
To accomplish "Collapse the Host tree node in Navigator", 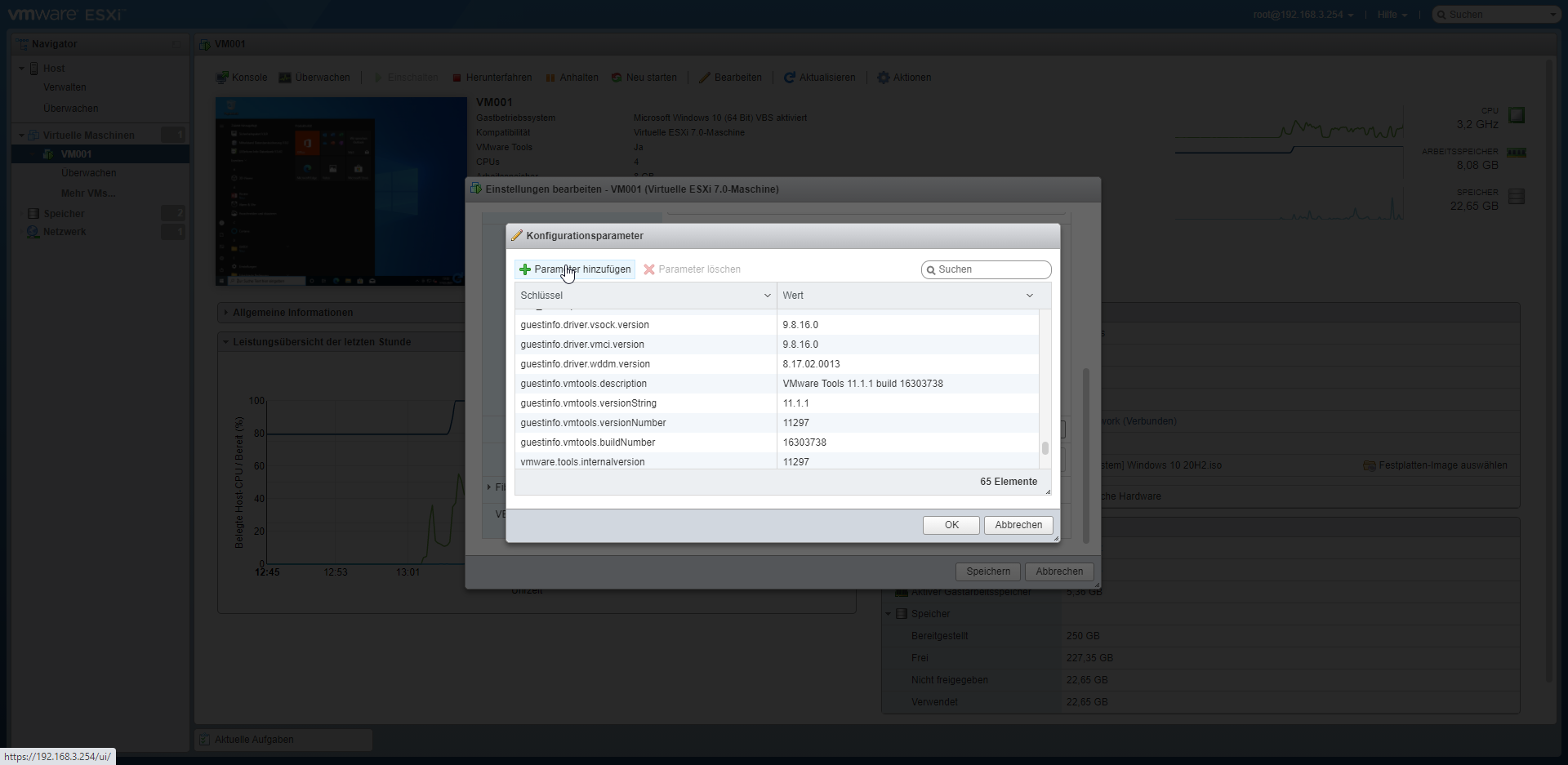I will 22,69.
